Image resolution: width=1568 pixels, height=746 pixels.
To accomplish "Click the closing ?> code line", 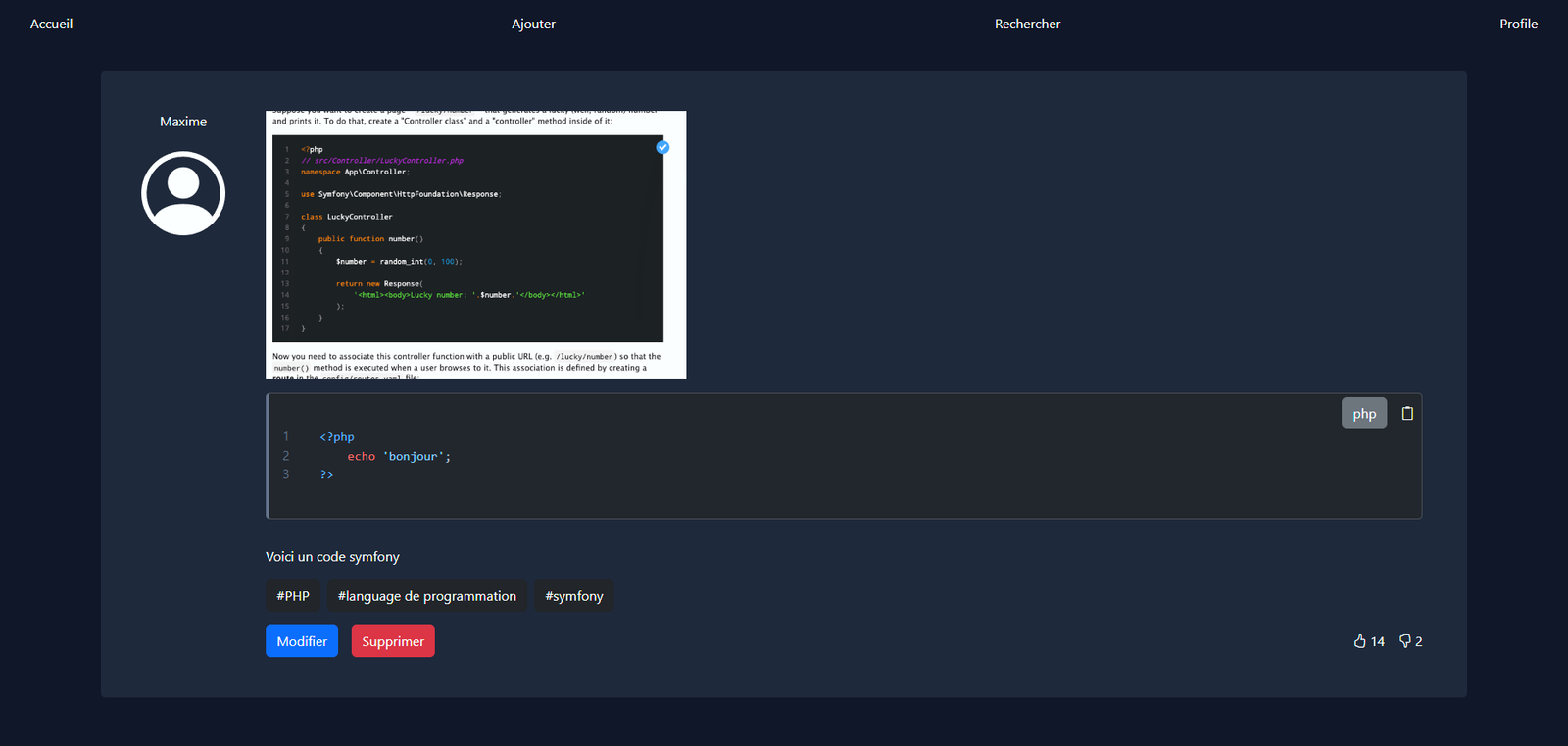I will 326,474.
